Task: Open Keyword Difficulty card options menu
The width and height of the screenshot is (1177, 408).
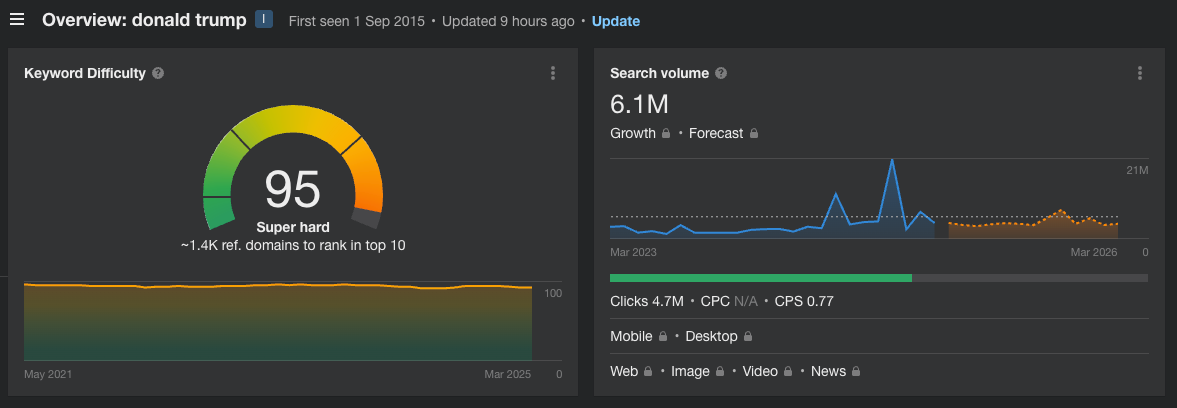Action: (x=553, y=74)
